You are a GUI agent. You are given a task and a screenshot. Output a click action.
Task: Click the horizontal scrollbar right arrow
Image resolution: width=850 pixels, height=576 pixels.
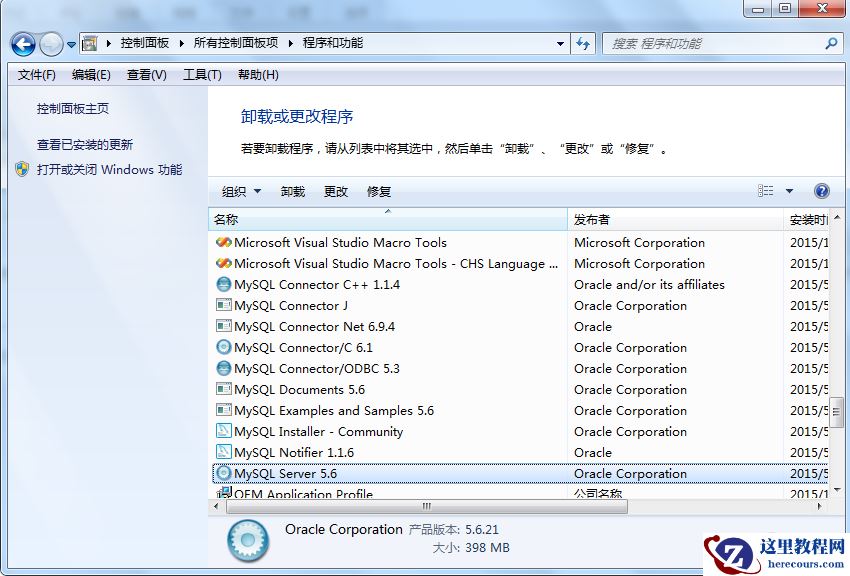820,507
